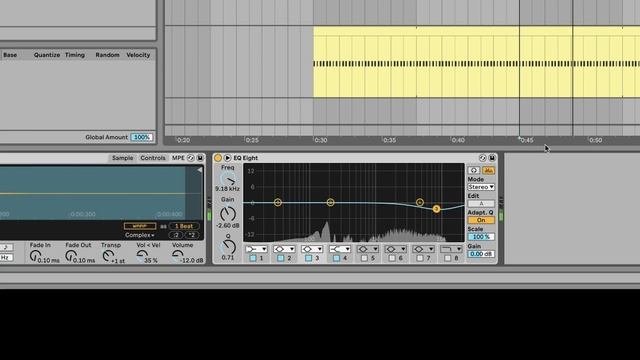Viewport: 640px width, 360px height.
Task: Open filter type dropdown for band 1
Action: (256, 249)
